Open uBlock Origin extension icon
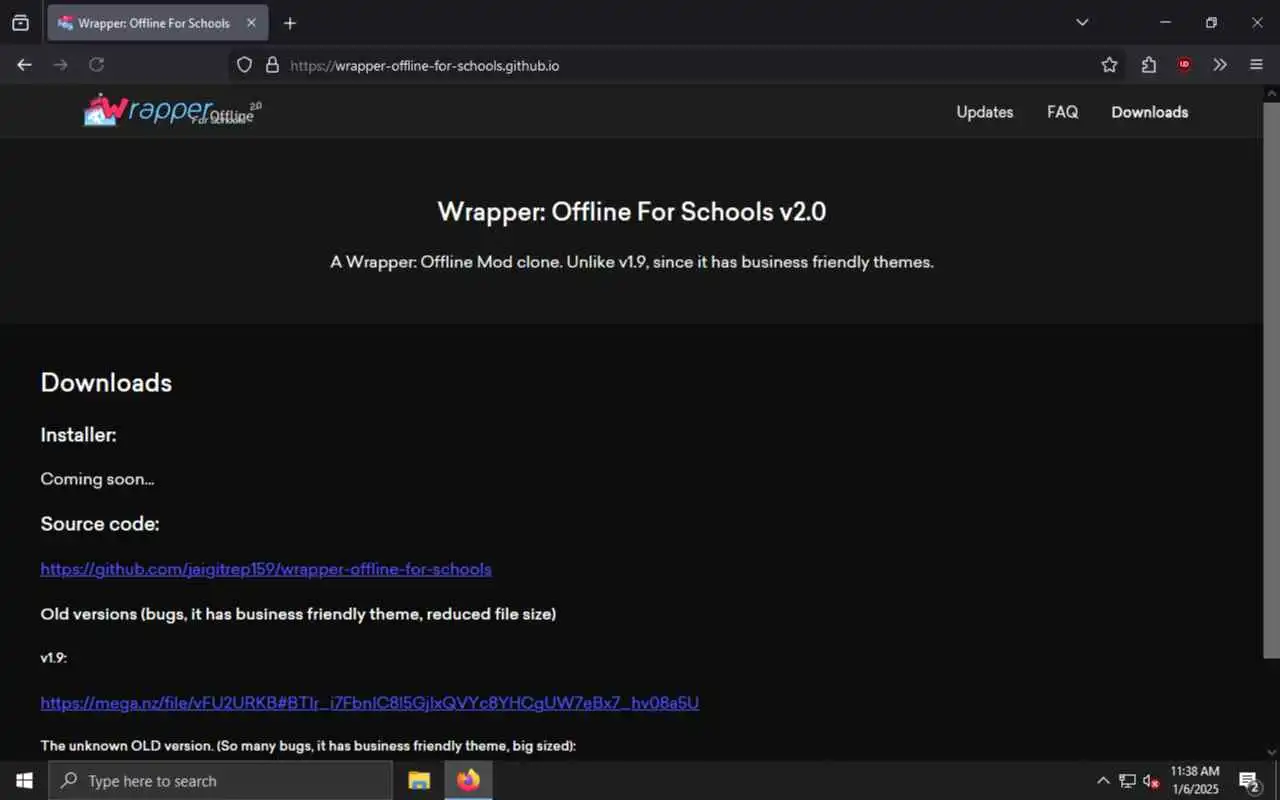The height and width of the screenshot is (800, 1280). point(1184,65)
